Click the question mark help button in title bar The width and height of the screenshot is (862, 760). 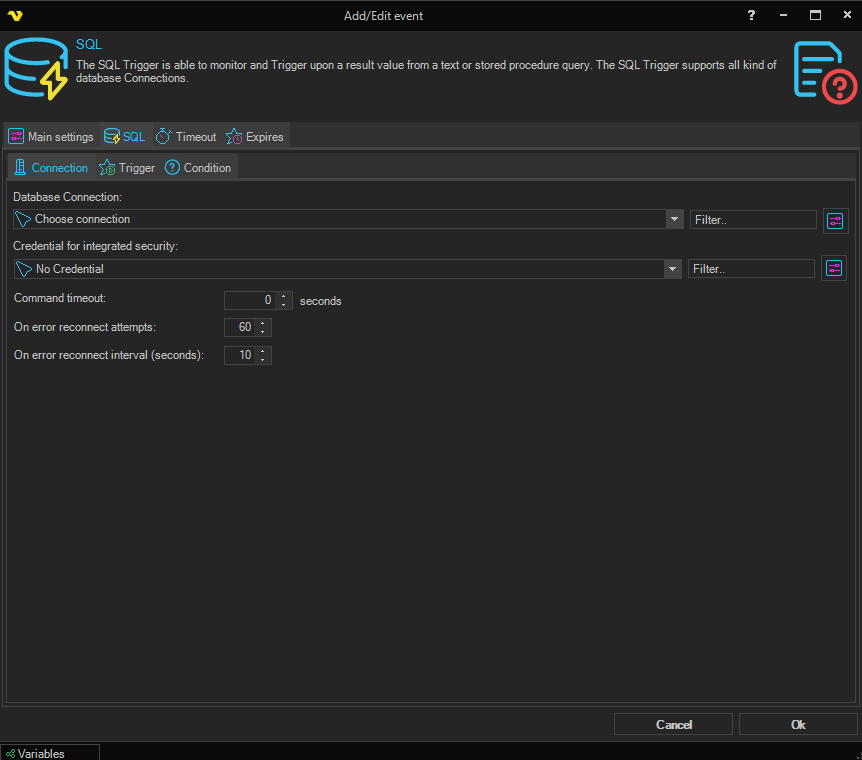pos(751,15)
